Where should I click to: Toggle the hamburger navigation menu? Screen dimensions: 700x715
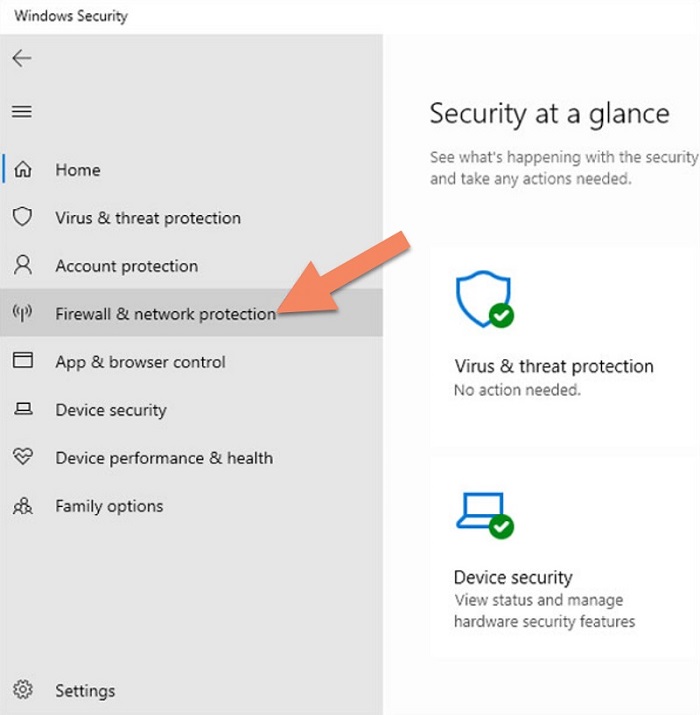pyautogui.click(x=21, y=112)
